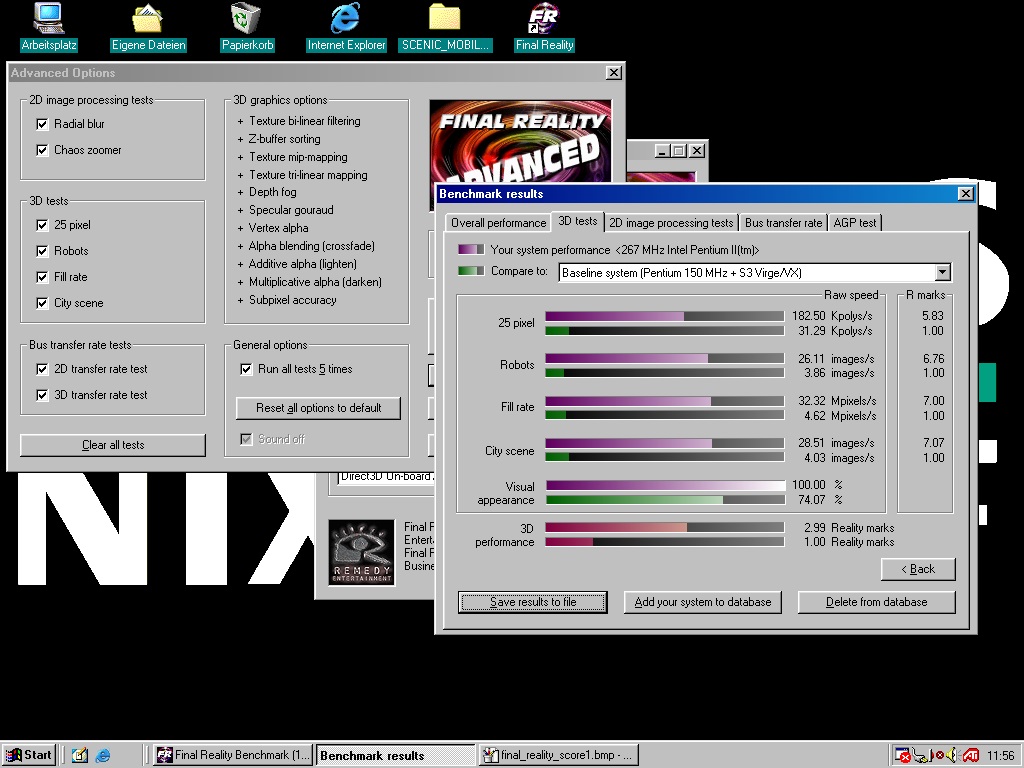Click Clear all tests button
1024x768 pixels.
pyautogui.click(x=113, y=445)
